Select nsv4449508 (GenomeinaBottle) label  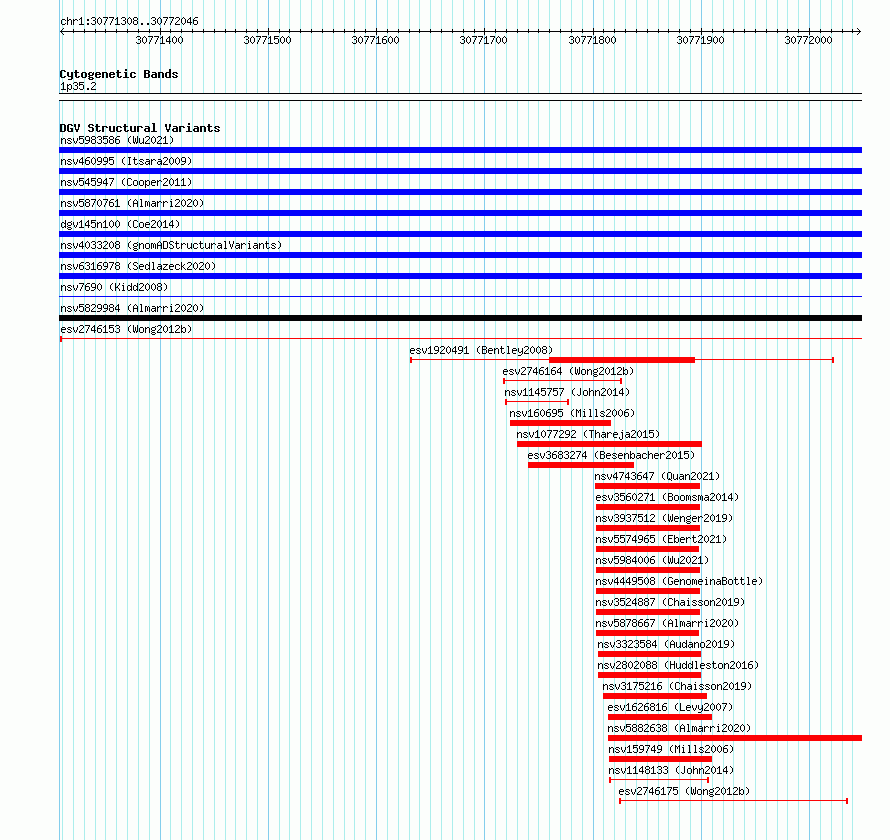(x=679, y=581)
